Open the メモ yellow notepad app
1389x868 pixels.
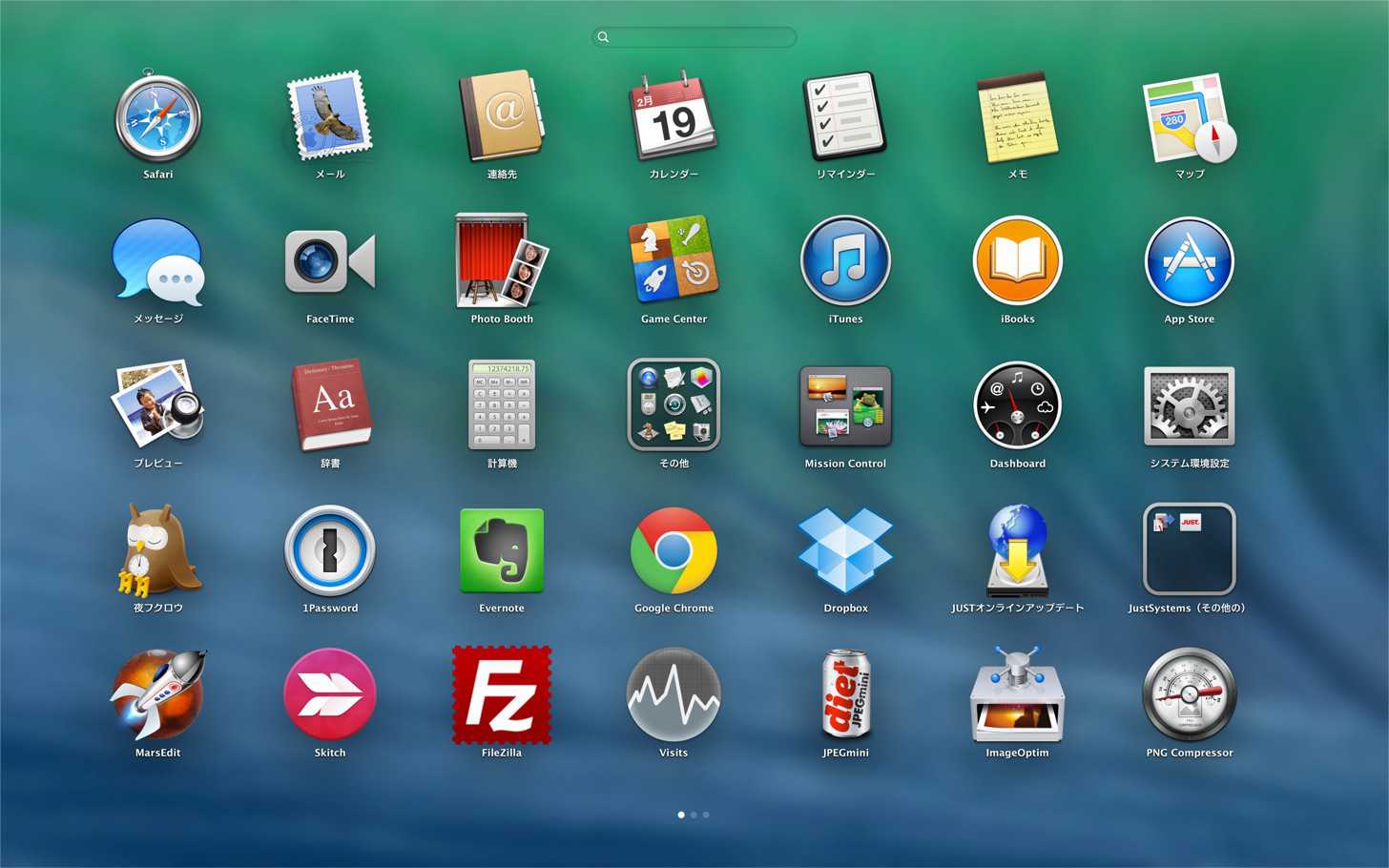[x=1017, y=116]
